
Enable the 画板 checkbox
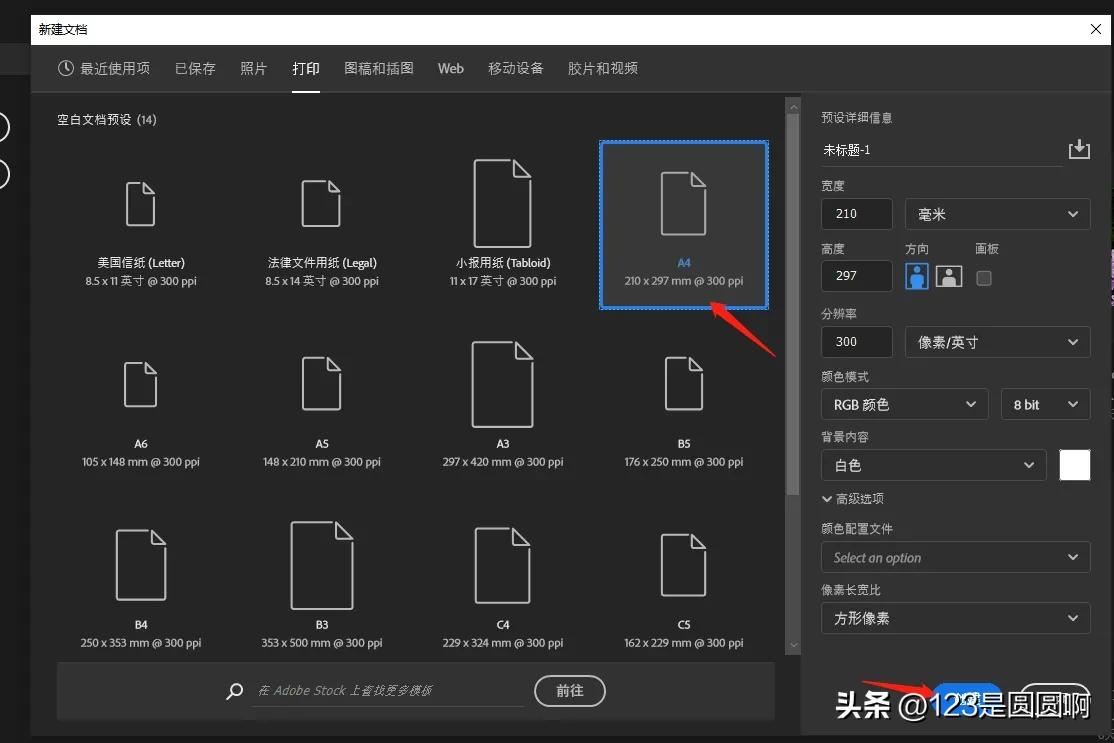coord(984,279)
